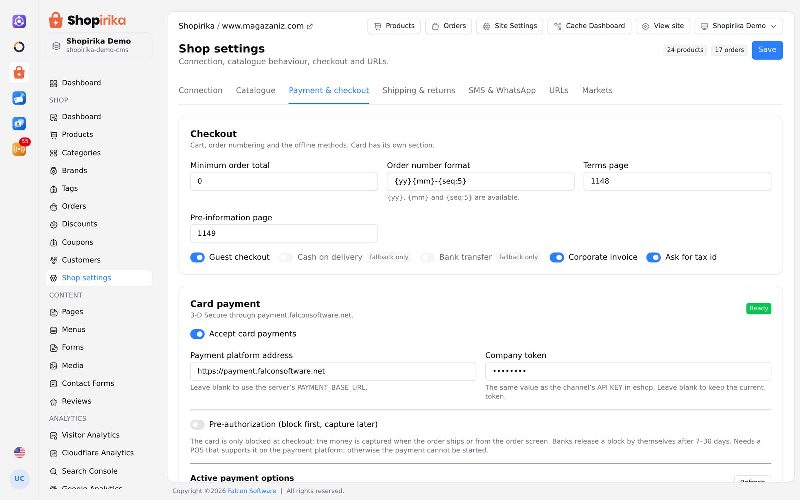Click the Pages icon in sidebar

click(x=53, y=312)
